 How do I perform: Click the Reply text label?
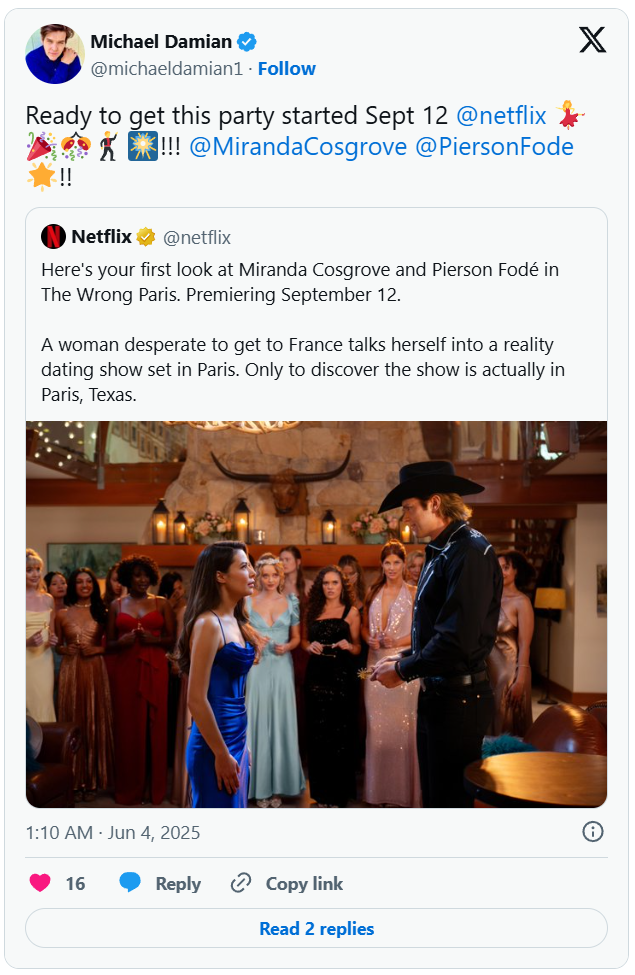tap(178, 884)
